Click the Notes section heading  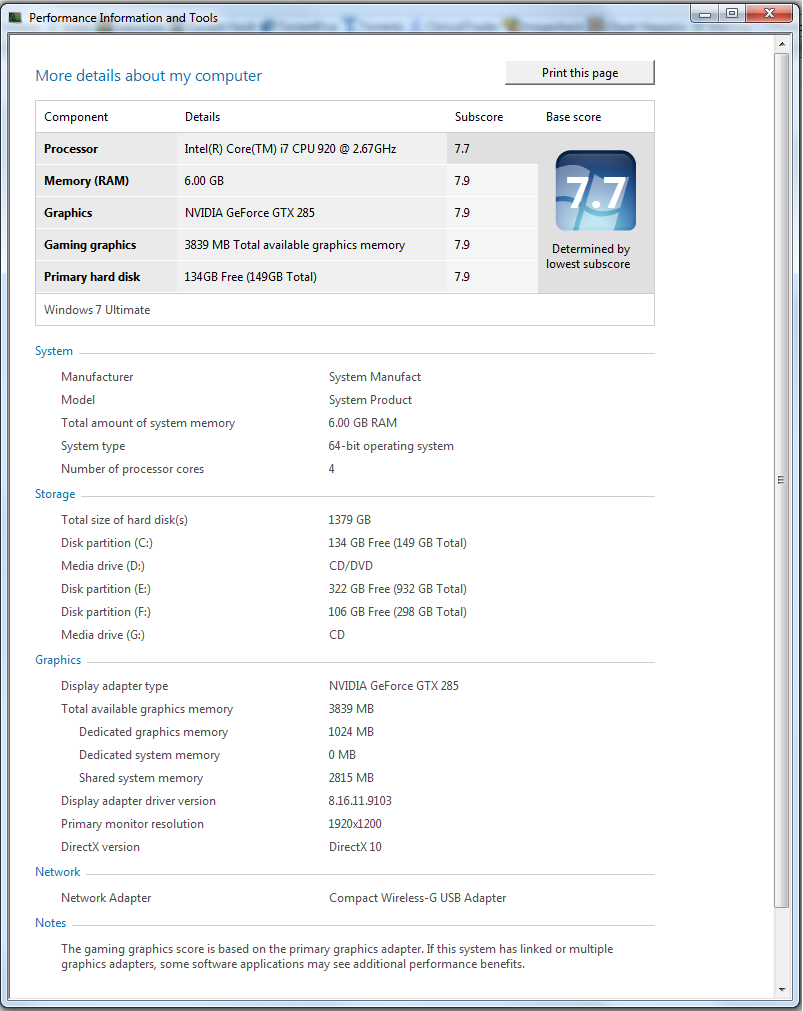point(51,923)
